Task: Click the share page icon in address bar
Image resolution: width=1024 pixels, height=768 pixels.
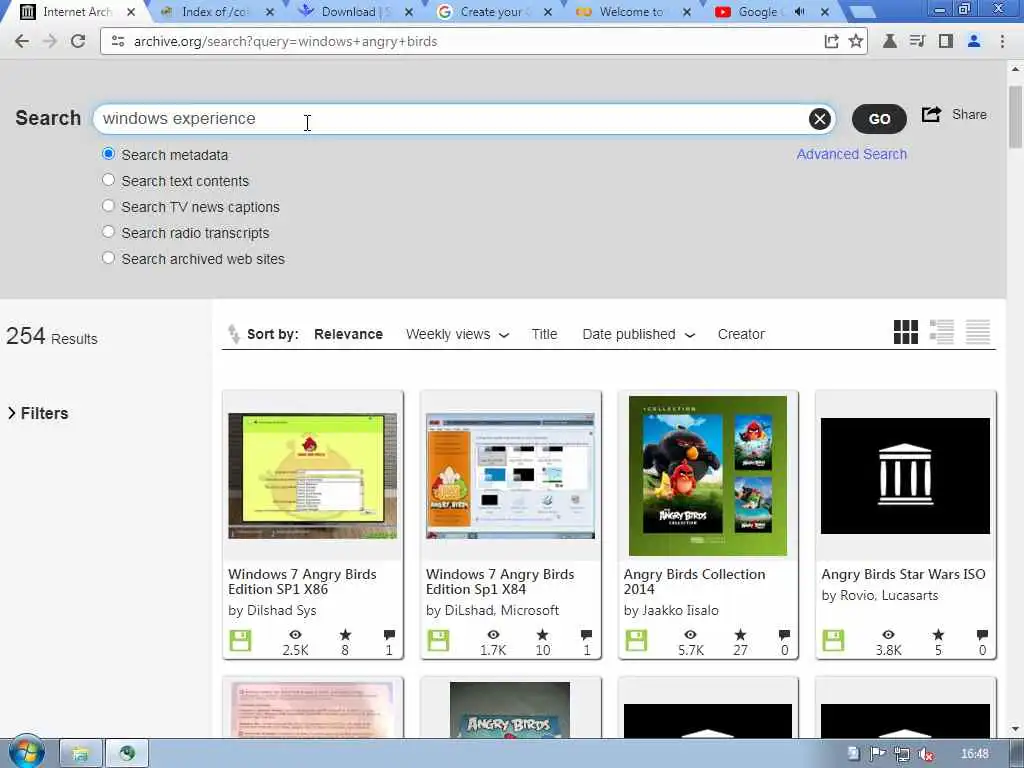Action: click(x=831, y=41)
